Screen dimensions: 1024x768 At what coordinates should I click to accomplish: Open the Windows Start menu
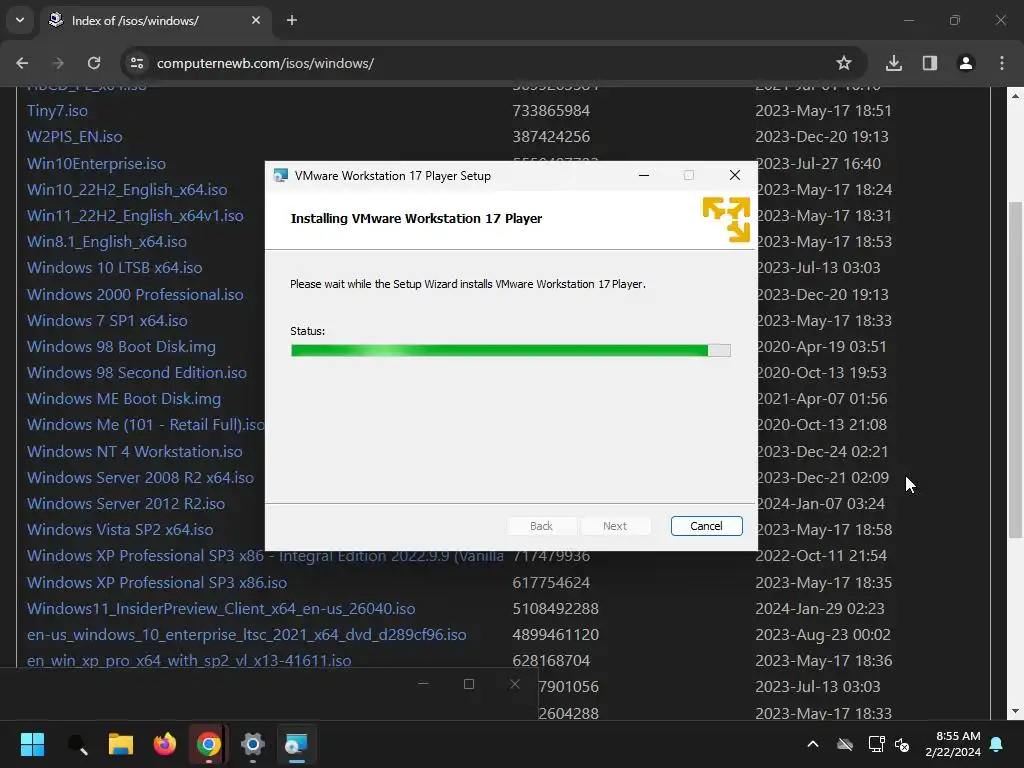pos(32,744)
